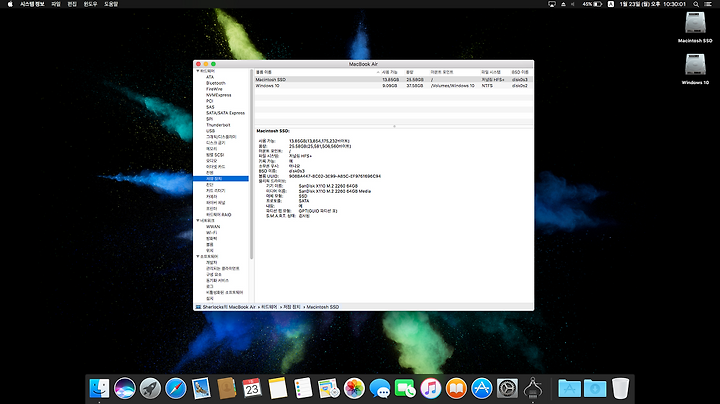720x404 pixels.
Task: Select Macintosh SSD row in volume table
Action: [x=394, y=79]
